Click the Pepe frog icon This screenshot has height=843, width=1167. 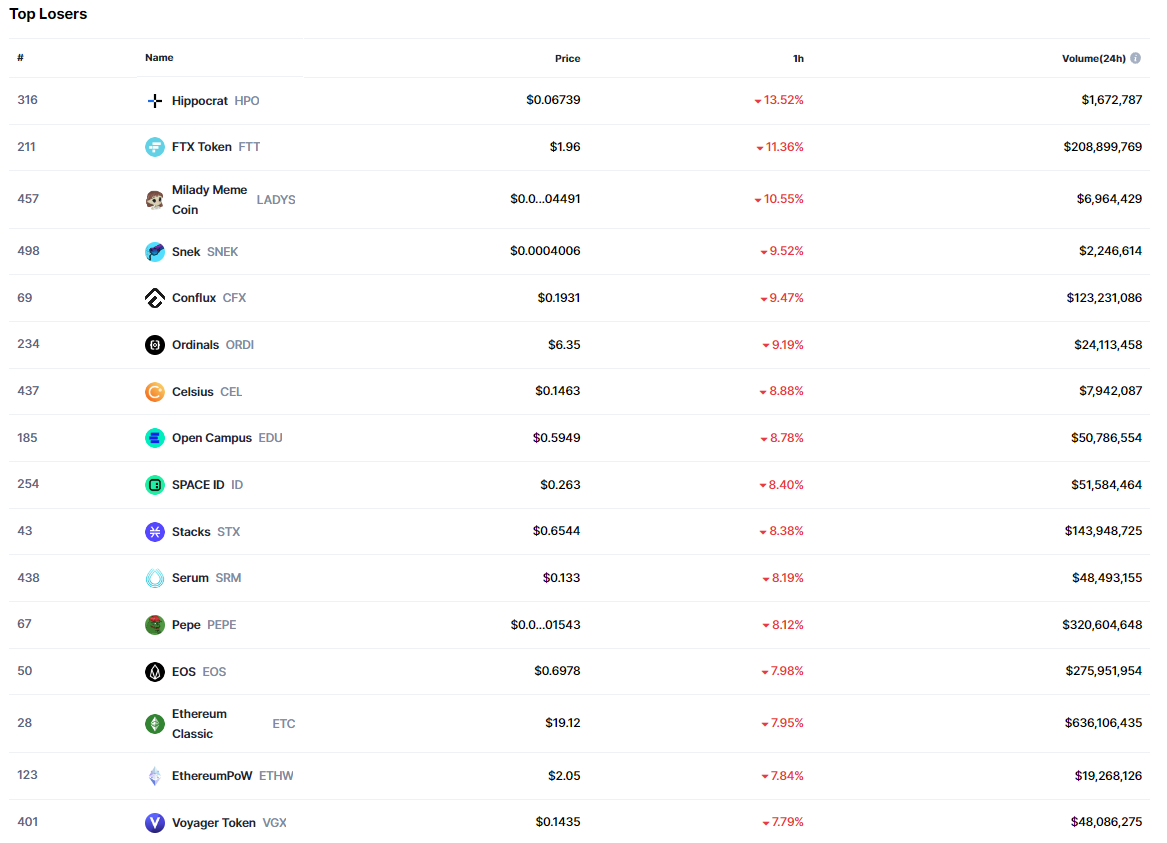(x=155, y=625)
